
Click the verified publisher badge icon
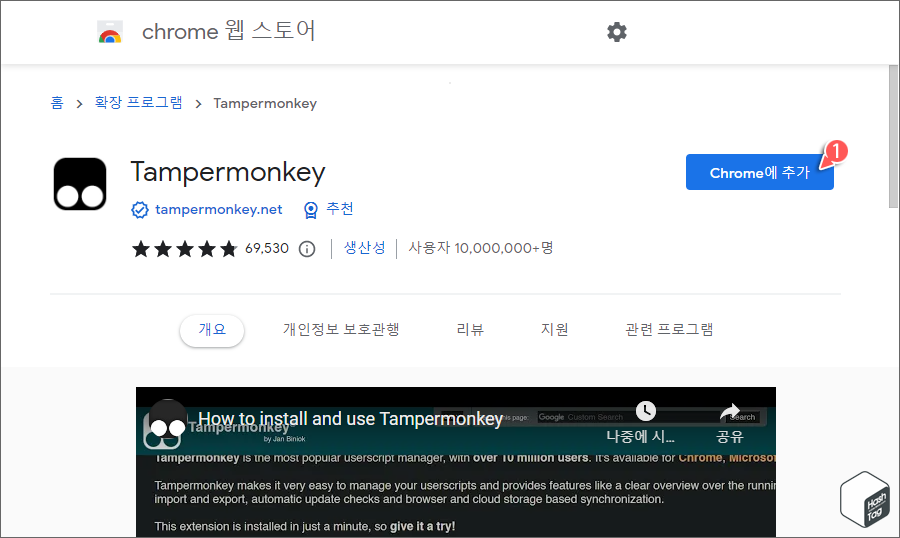(139, 210)
